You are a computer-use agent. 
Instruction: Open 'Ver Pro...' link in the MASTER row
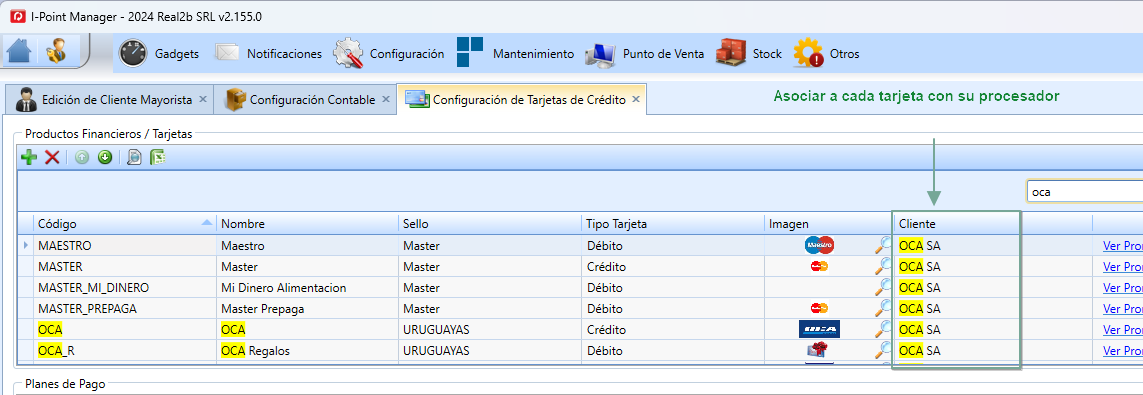click(x=1123, y=267)
